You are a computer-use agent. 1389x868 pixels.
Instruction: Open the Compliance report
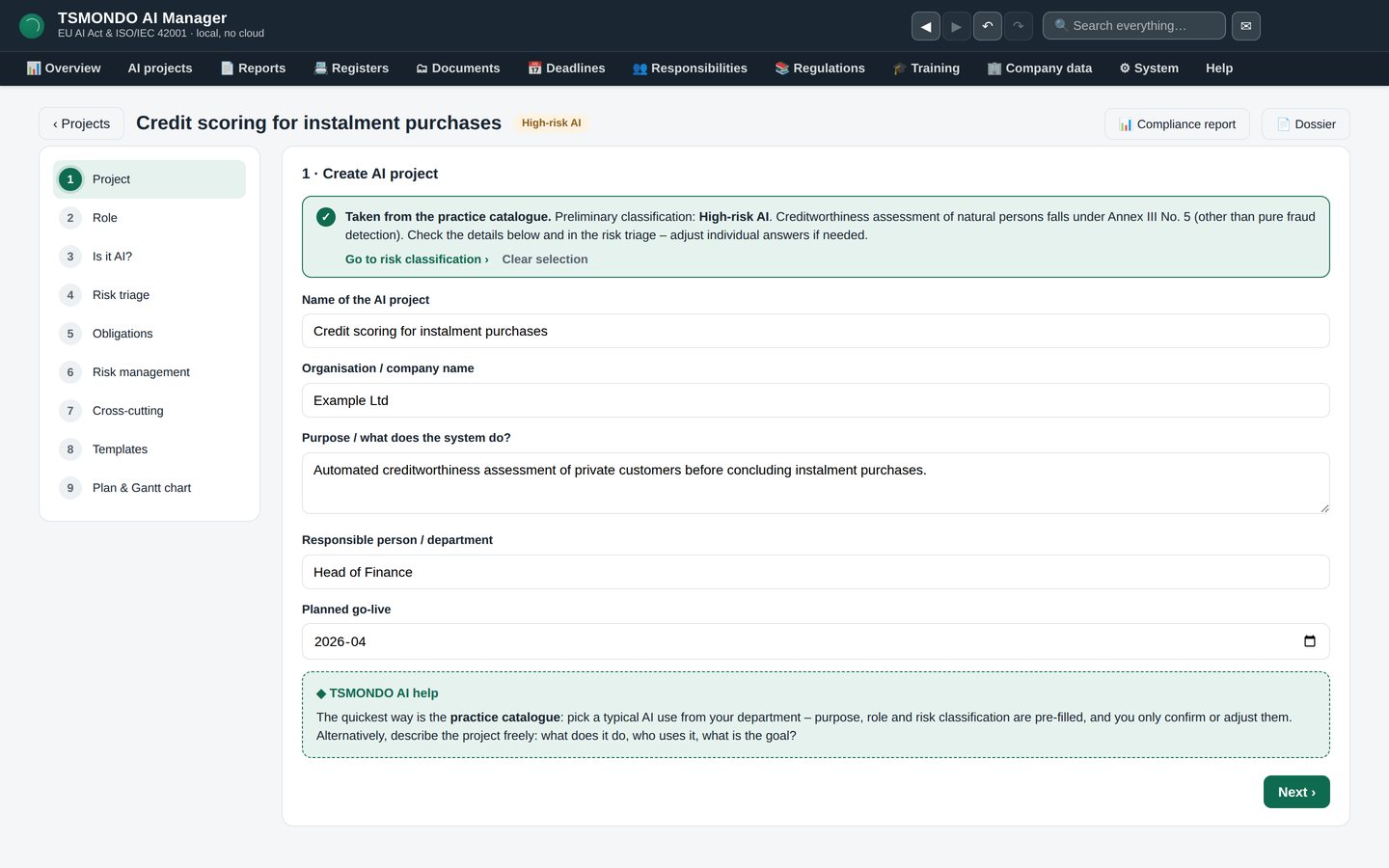coord(1177,124)
